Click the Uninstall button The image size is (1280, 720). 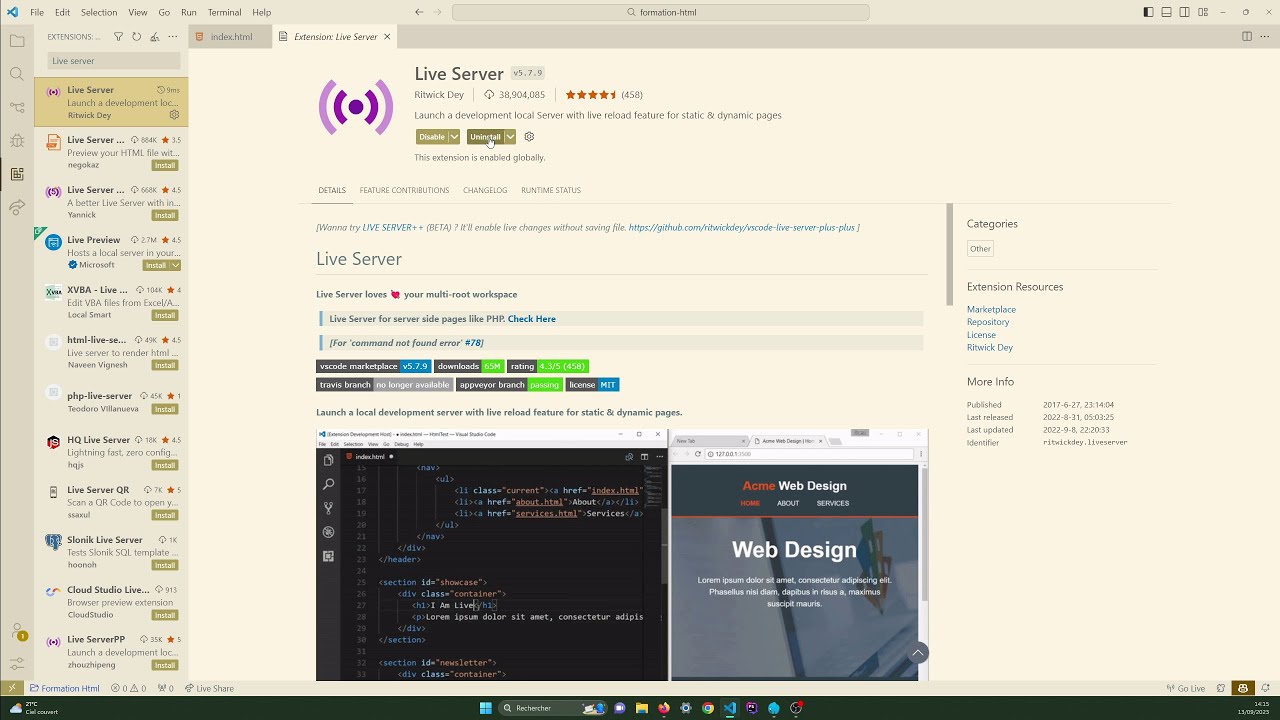(485, 137)
